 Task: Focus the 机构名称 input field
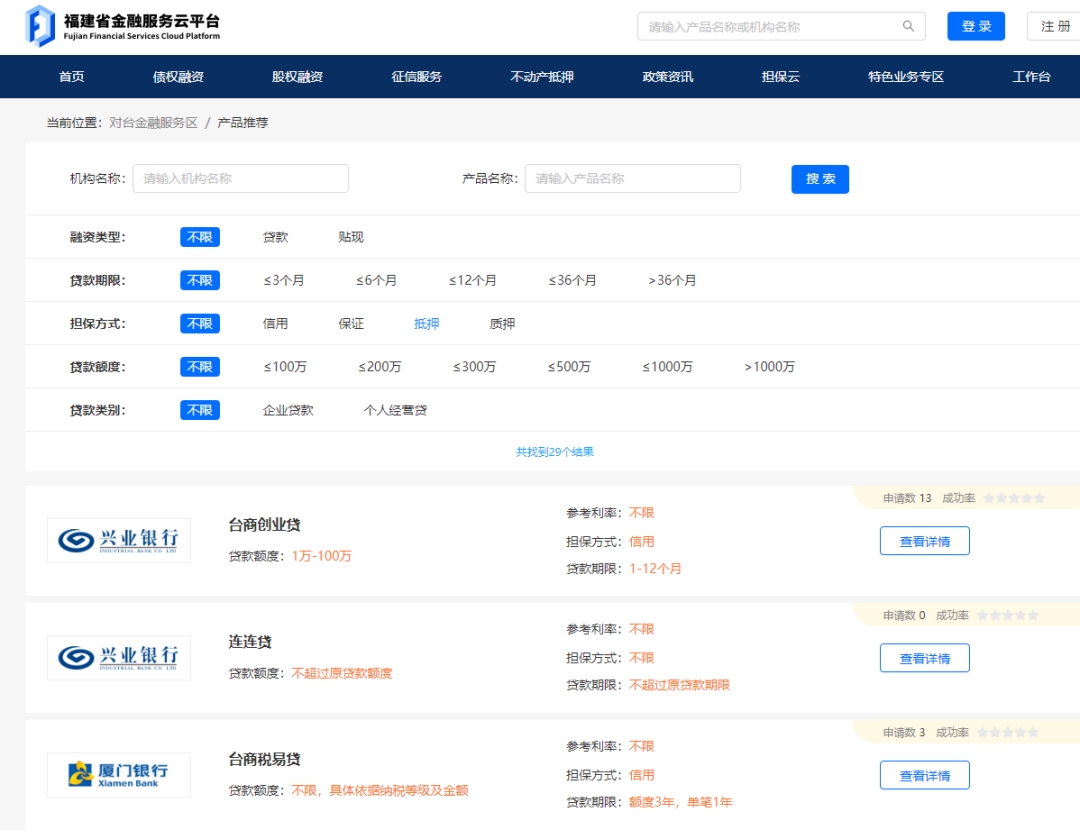pyautogui.click(x=240, y=179)
